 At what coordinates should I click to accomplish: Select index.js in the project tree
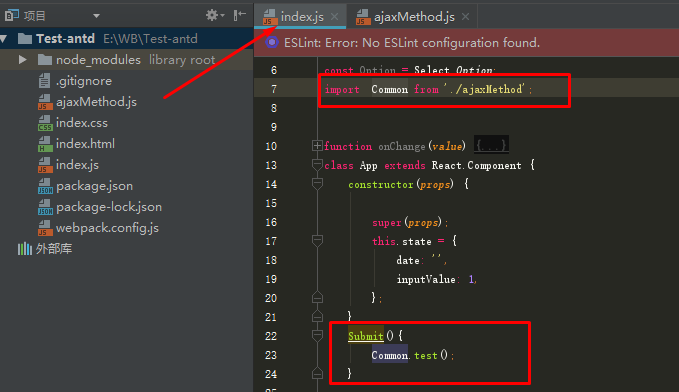(77, 165)
